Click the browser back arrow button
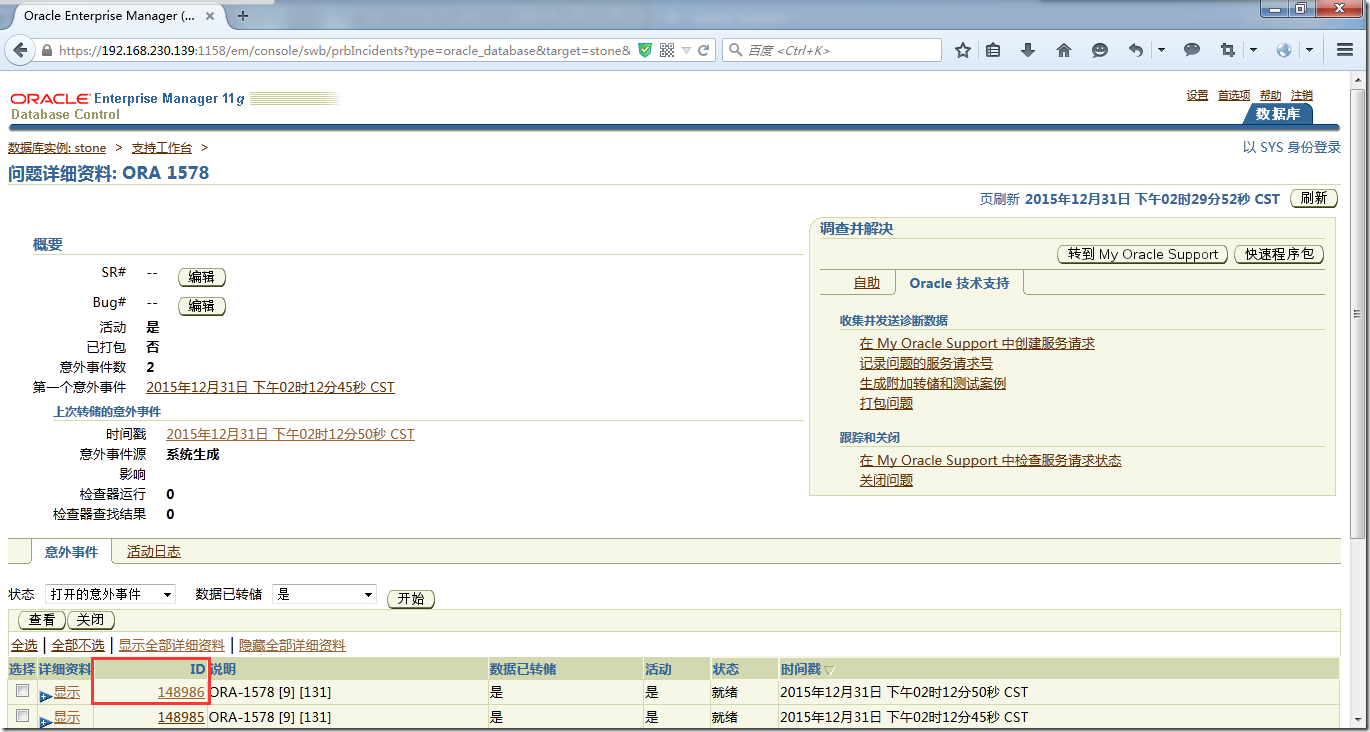The width and height of the screenshot is (1370, 732). pos(22,50)
